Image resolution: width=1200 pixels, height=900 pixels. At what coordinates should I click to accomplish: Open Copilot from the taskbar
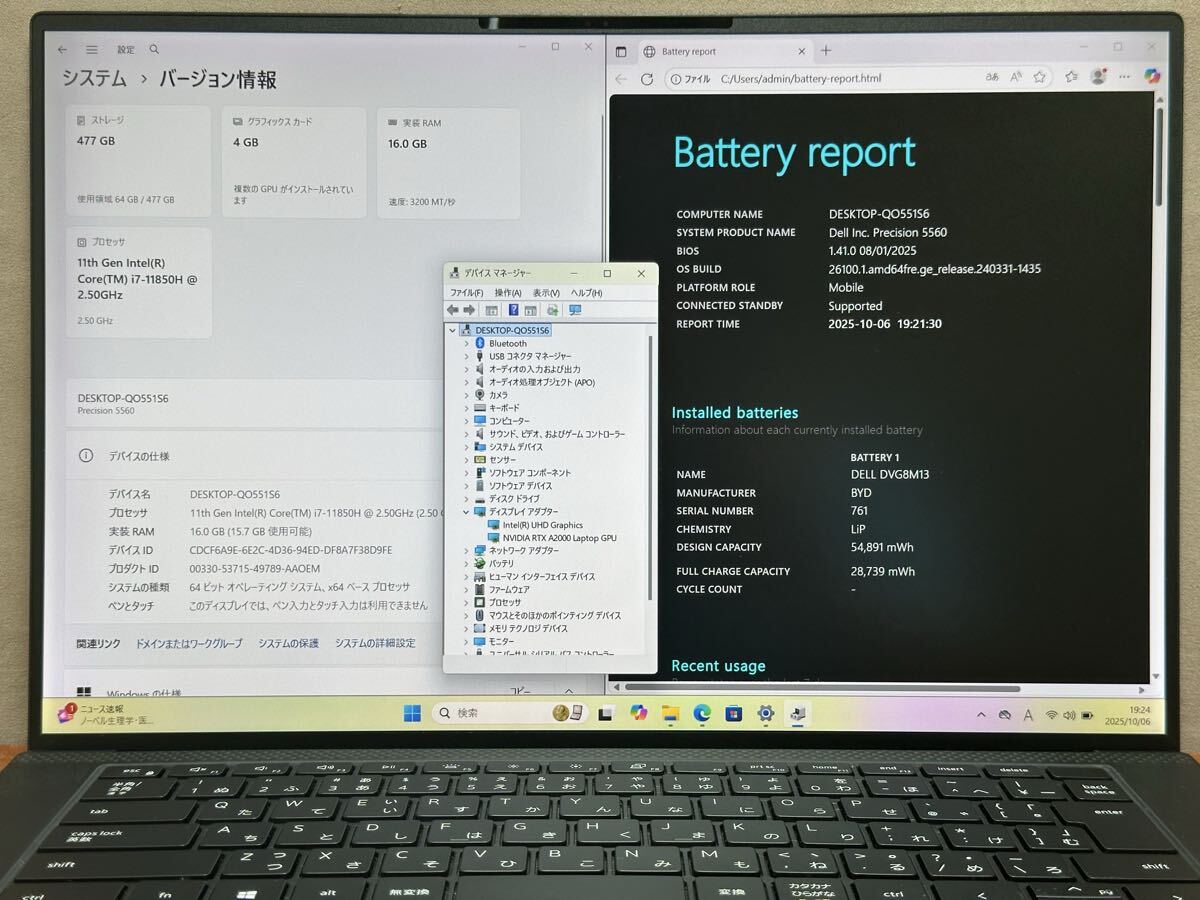(639, 712)
